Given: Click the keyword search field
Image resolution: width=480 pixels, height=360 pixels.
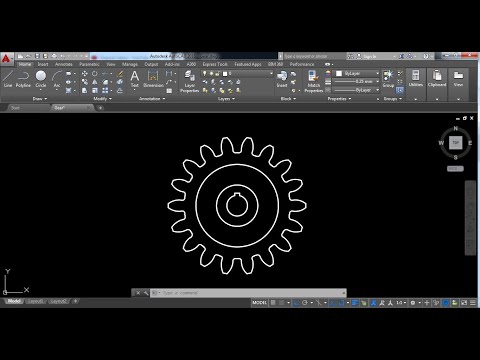Looking at the screenshot, I should pos(314,56).
